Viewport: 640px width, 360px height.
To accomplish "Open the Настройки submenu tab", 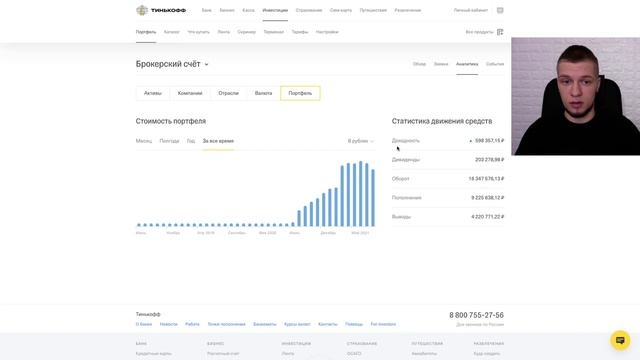I will (327, 32).
